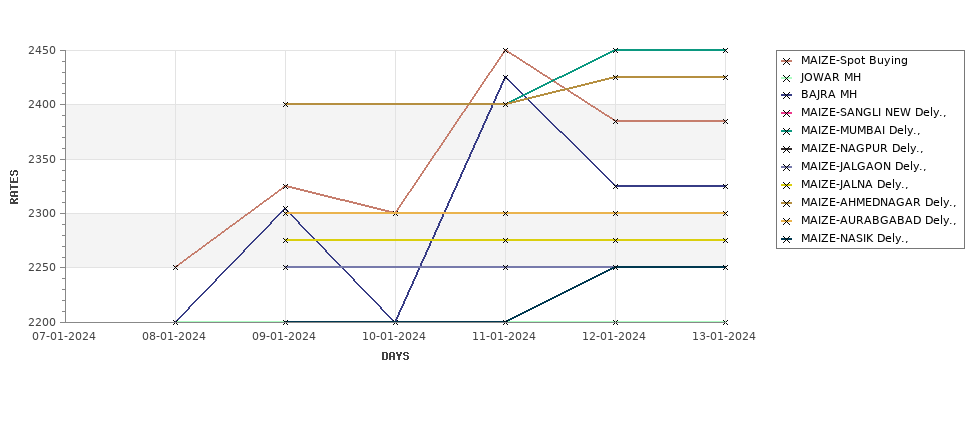Select the MAIZE-AHMEDNAGAR Dely. legend label
Screen dimensions: 975x429
click(x=879, y=202)
